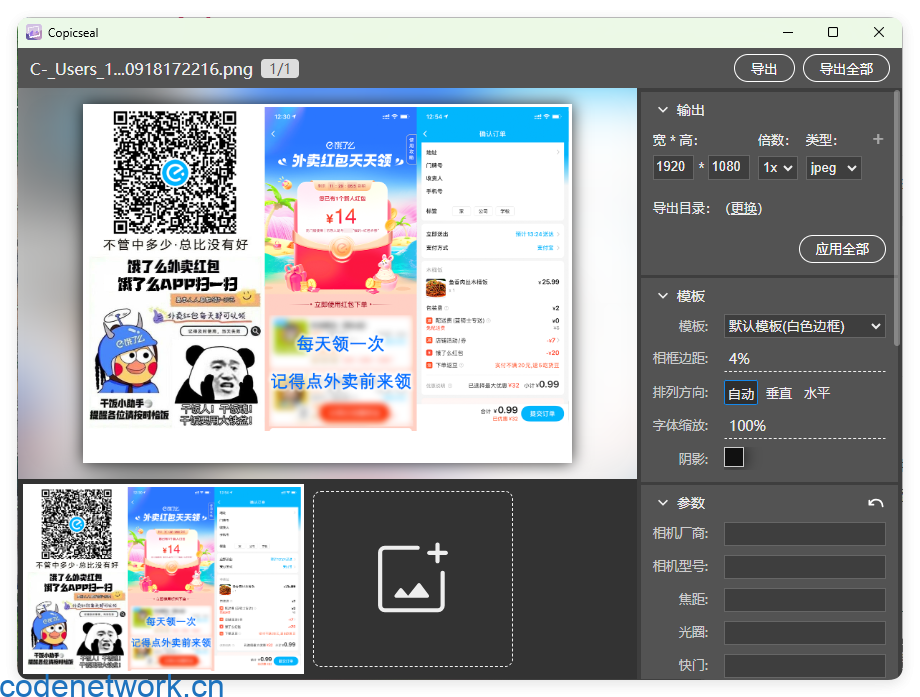Screen dimensions: 920x697
Task: Click the 相机厂商 input field
Action: 804,534
